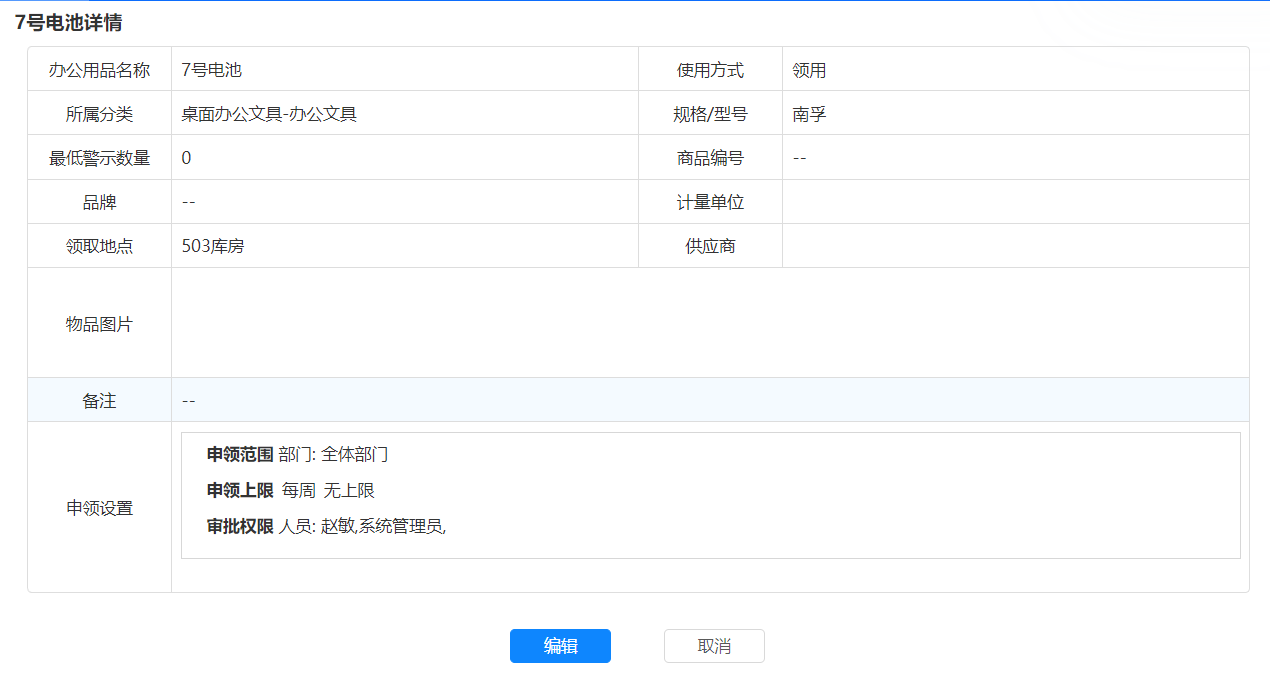Select the 最低警示数量 label
The width and height of the screenshot is (1270, 679).
(99, 158)
